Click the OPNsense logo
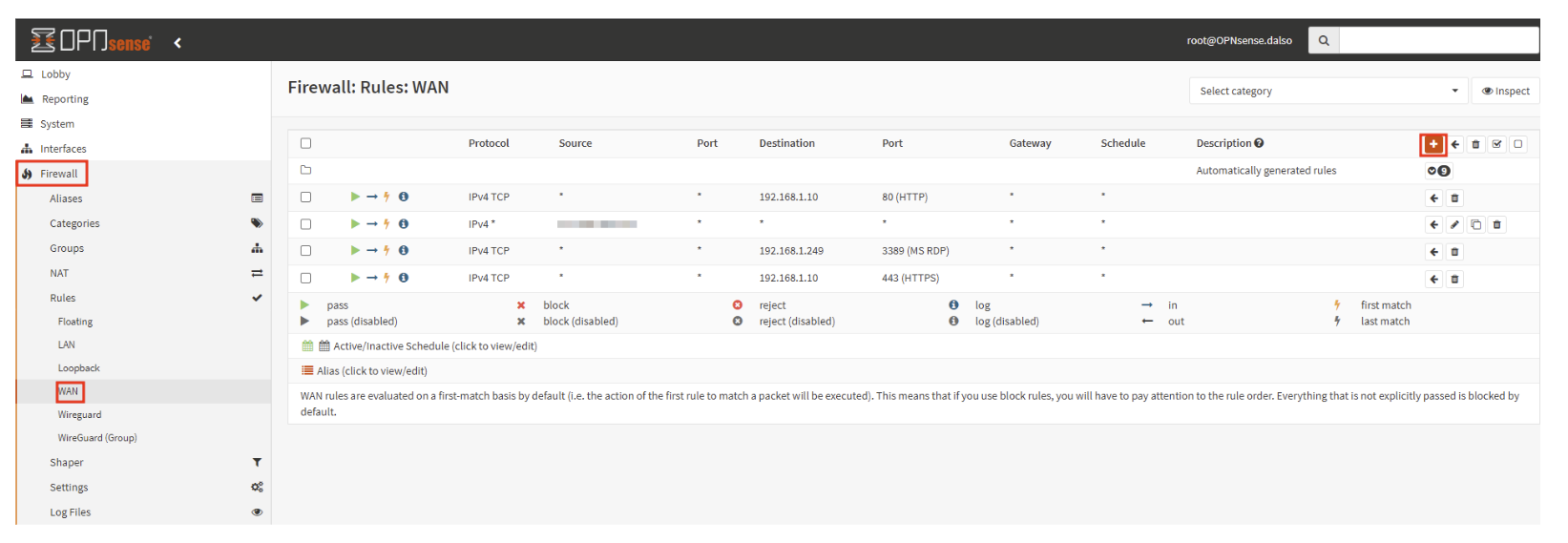The height and width of the screenshot is (543, 1568). (x=91, y=40)
